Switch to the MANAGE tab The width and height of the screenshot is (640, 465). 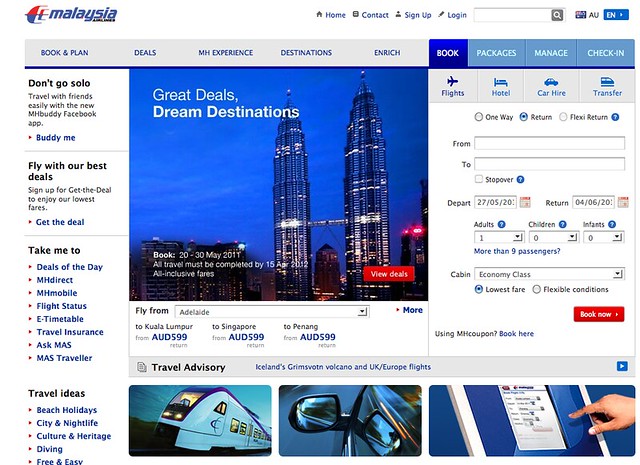[x=551, y=53]
